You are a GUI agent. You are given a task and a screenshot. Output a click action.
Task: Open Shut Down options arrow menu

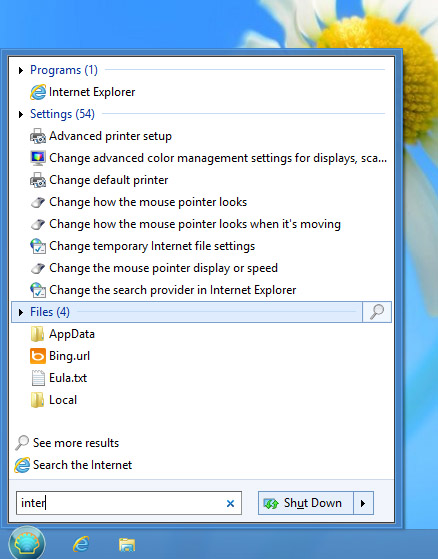(363, 503)
